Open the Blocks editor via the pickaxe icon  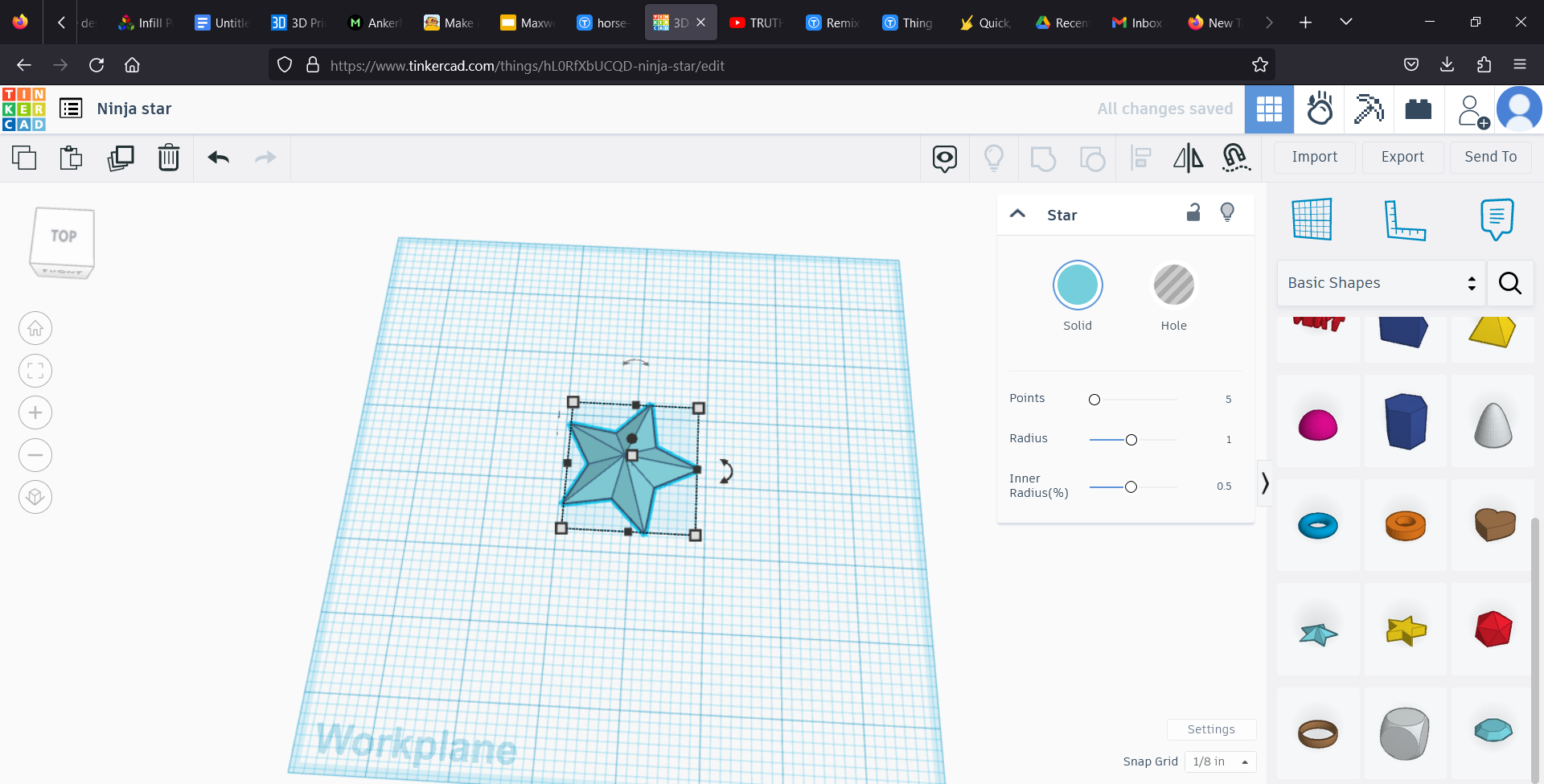(1369, 109)
